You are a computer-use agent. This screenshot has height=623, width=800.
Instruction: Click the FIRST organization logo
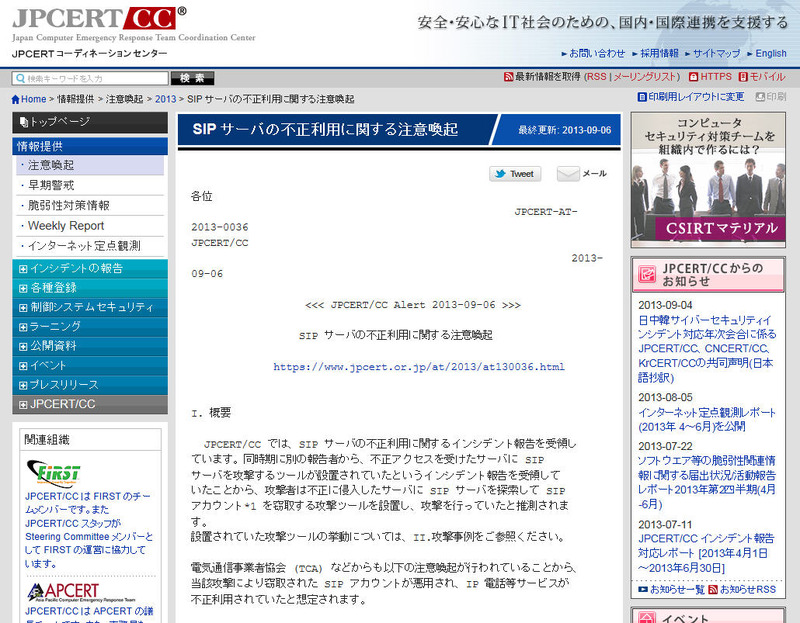[56, 472]
